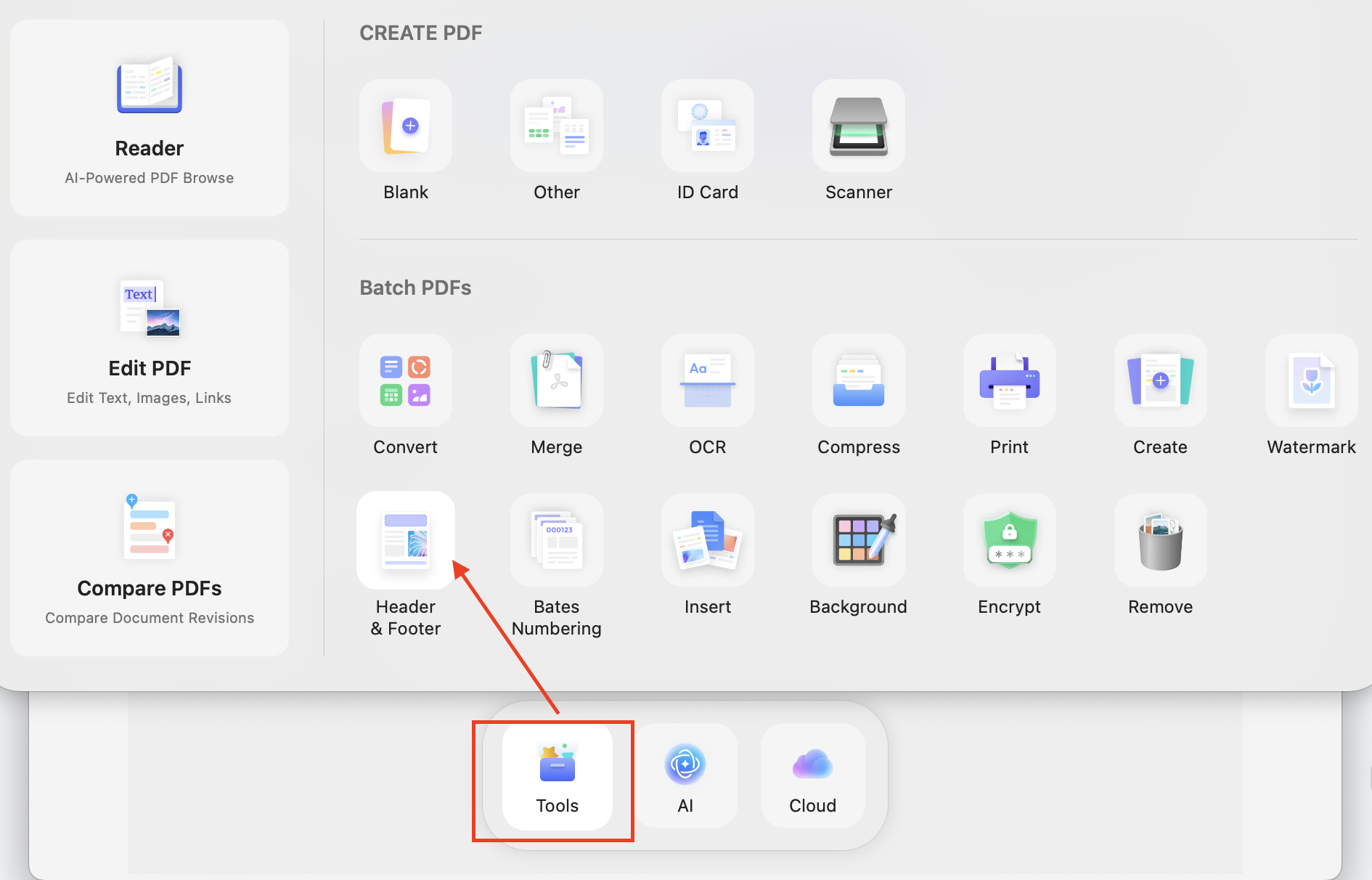The height and width of the screenshot is (880, 1372).
Task: Select the Background batch icon
Action: click(858, 540)
